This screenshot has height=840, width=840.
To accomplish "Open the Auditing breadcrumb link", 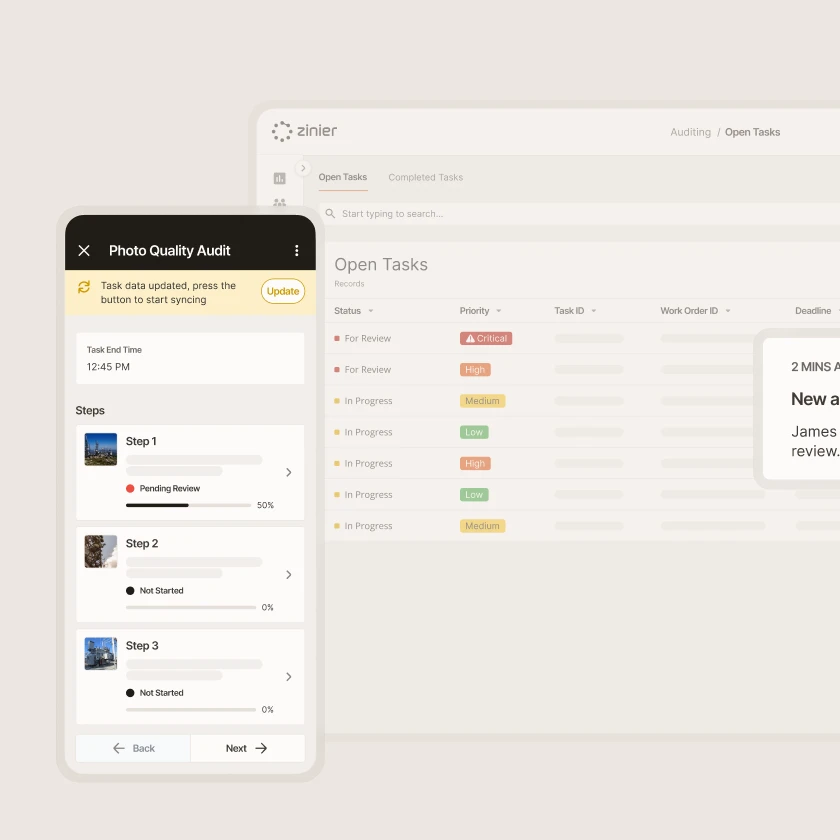I will pos(690,132).
